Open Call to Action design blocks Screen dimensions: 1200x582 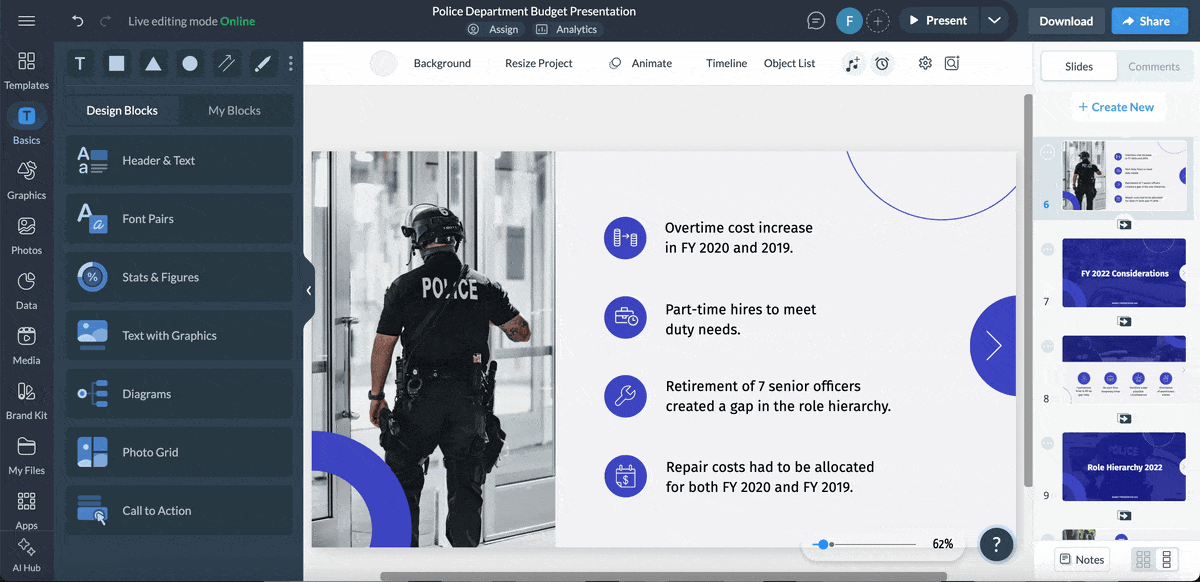point(180,511)
